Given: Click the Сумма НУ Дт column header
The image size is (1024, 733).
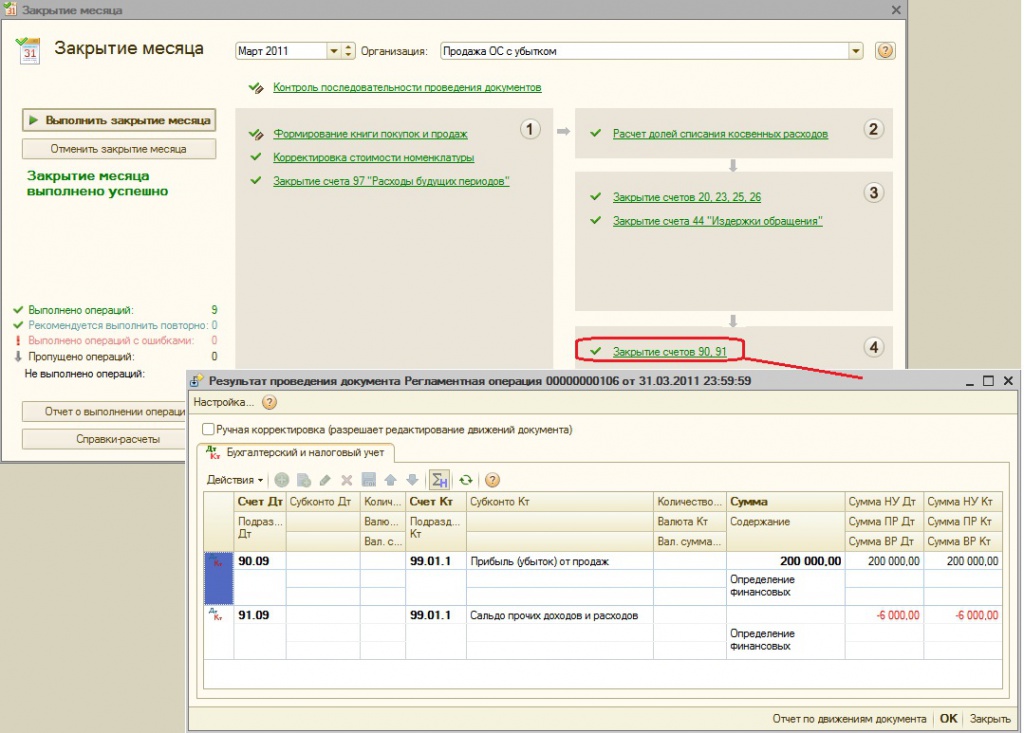Looking at the screenshot, I should click(884, 502).
